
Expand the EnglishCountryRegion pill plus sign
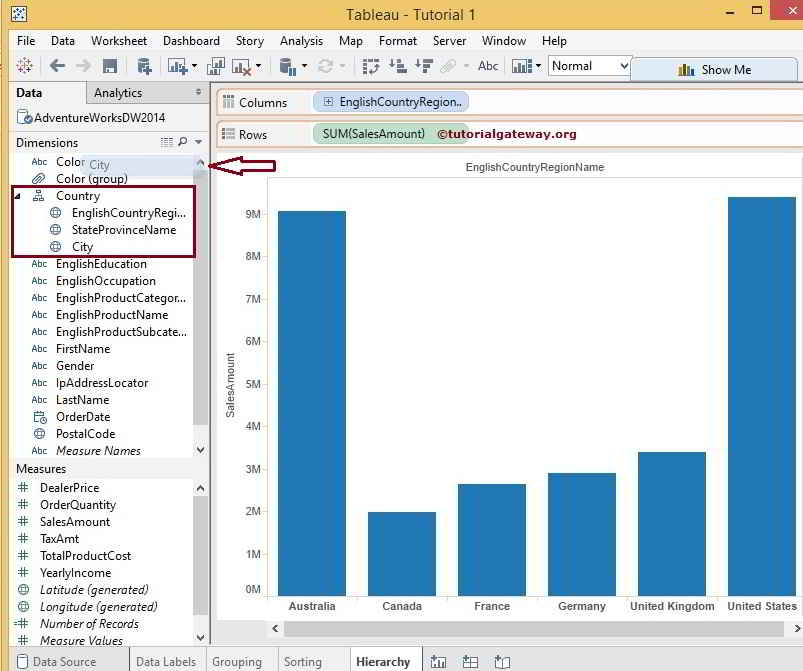click(x=328, y=102)
